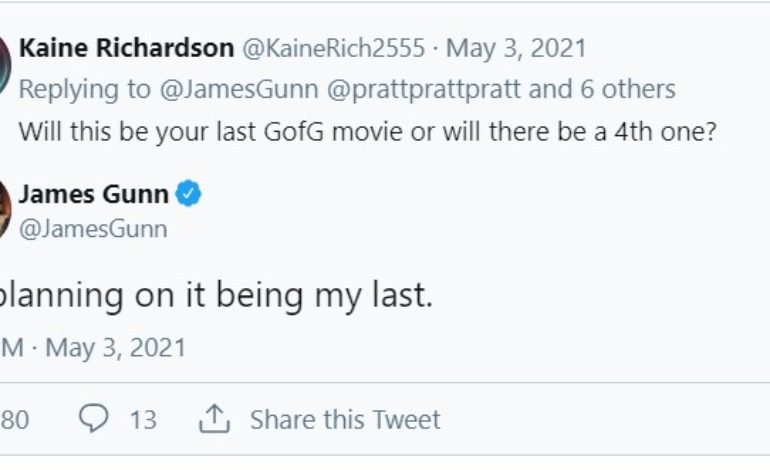Open James Gunn's profile picture
Viewport: 770px width, 470px height.
pyautogui.click(x=4, y=210)
